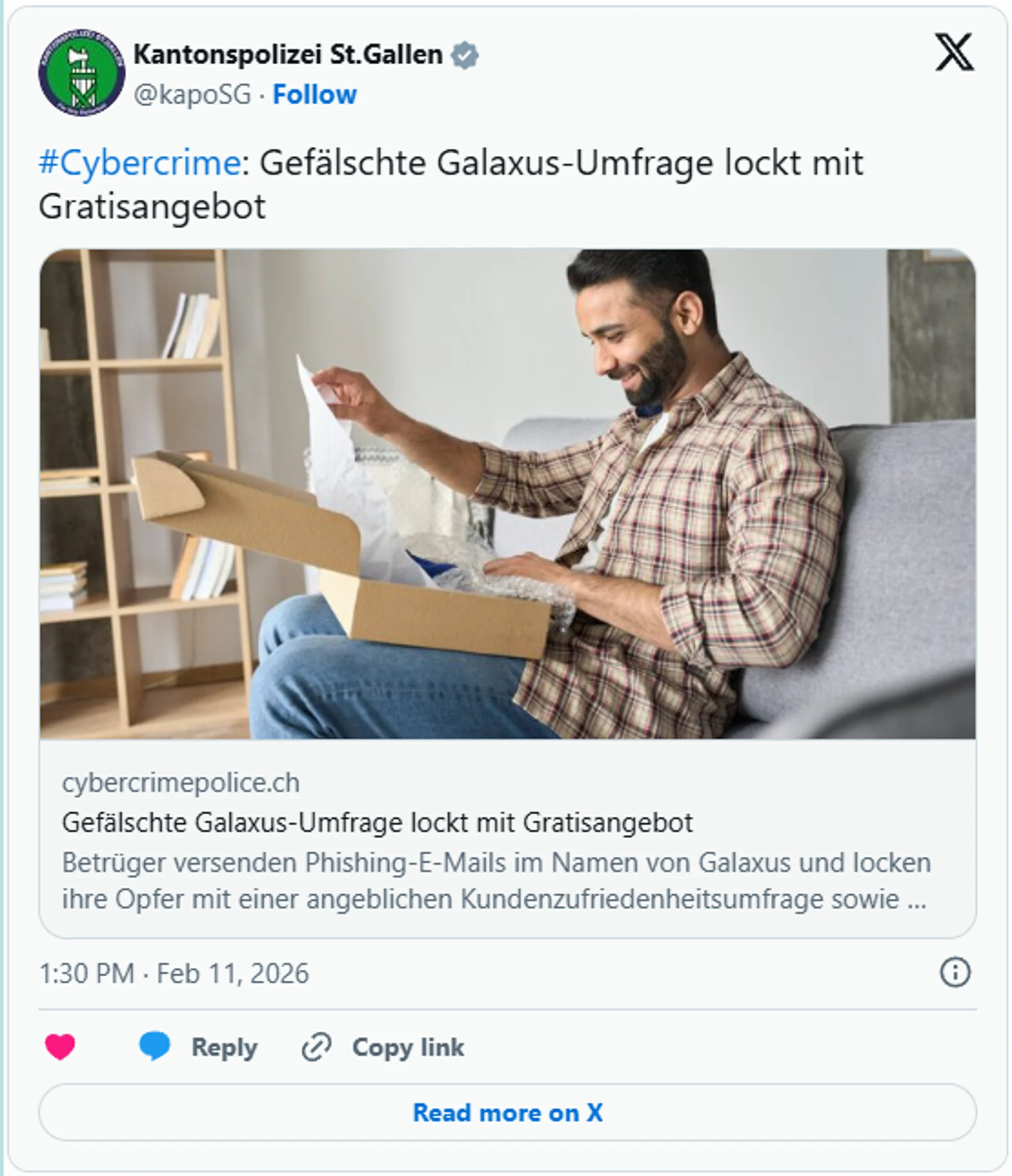Image resolution: width=1012 pixels, height=1176 pixels.
Task: Open the Kantonspolizei St.Gallen profile avatar
Action: pyautogui.click(x=82, y=73)
